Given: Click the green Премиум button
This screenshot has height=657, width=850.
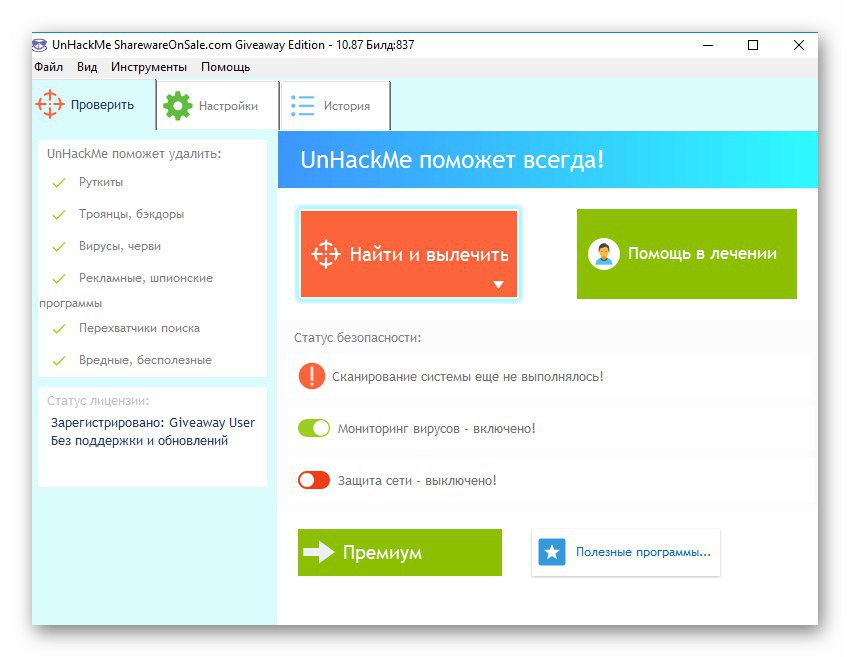Looking at the screenshot, I should (x=400, y=552).
